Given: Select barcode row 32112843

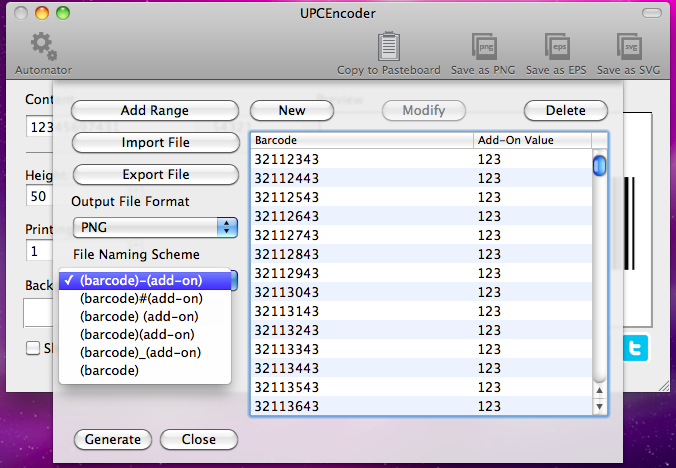Looking at the screenshot, I should (421, 254).
